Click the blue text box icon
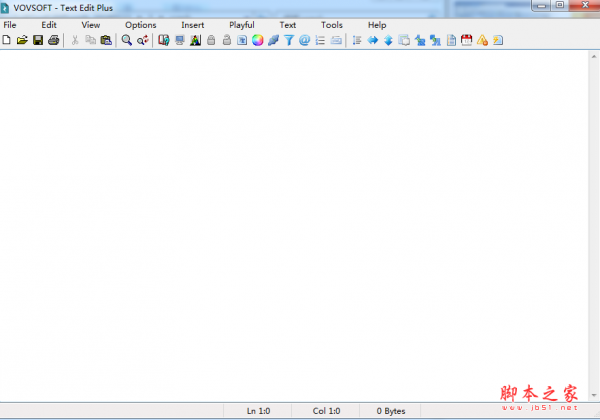600x420 pixels. click(x=242, y=40)
